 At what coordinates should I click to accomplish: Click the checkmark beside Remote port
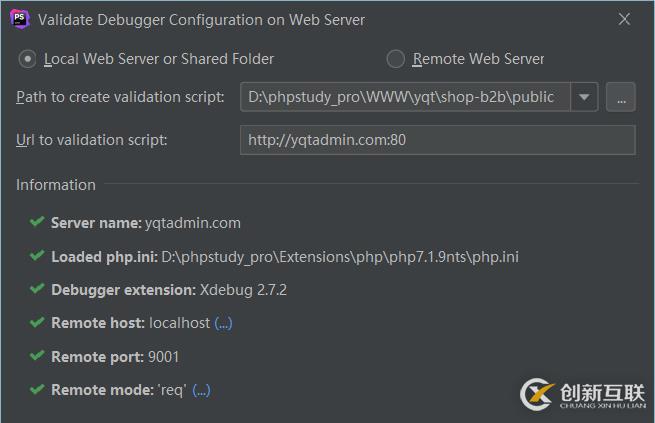pos(37,356)
